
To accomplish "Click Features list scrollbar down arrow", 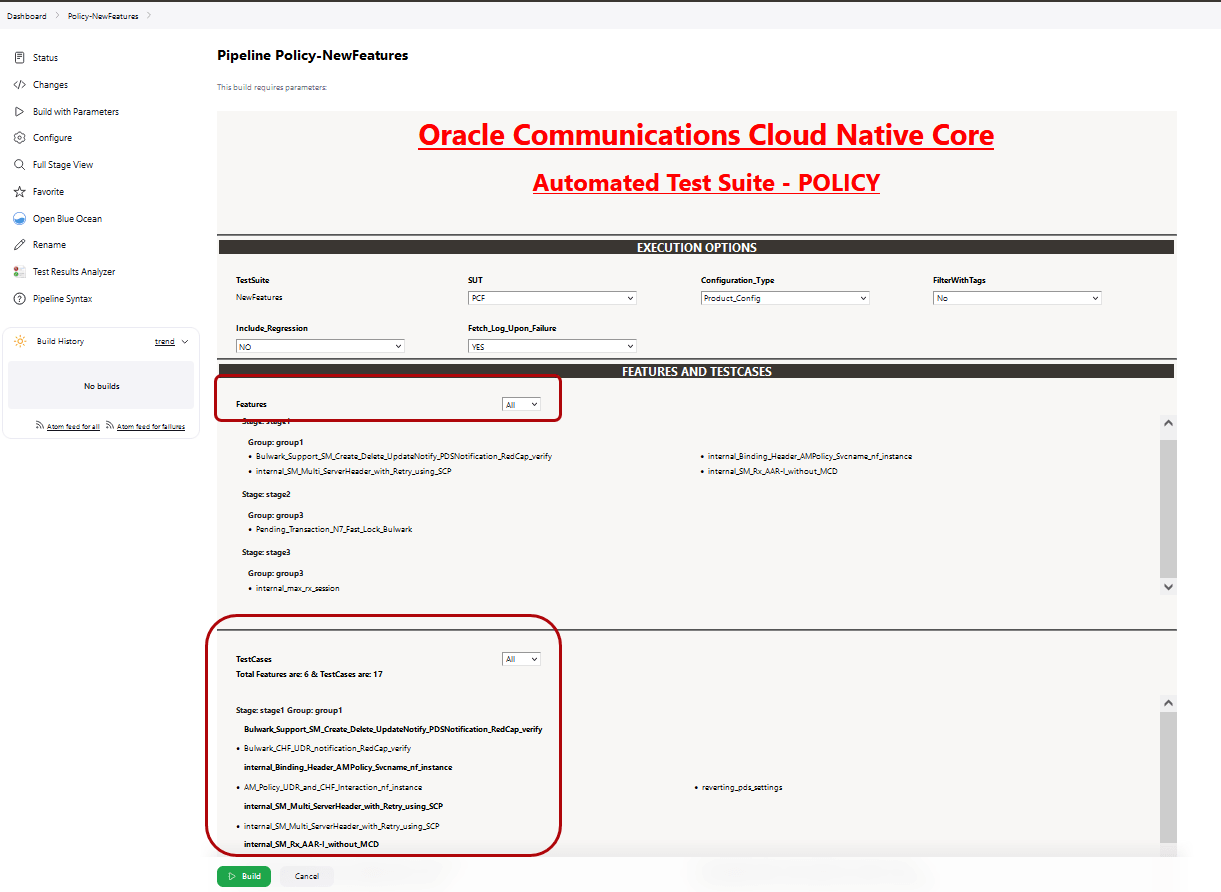I will [1168, 587].
